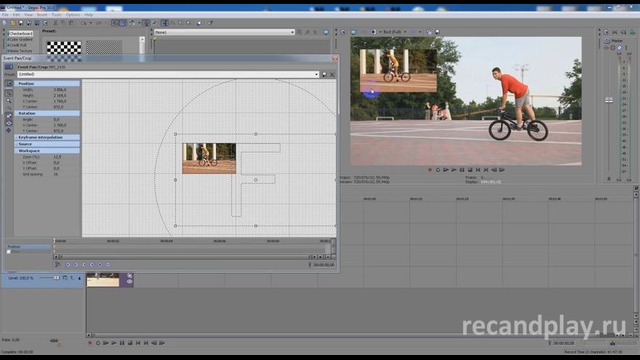Collapse the Rotation property group
Image resolution: width=640 pixels, height=360 pixels.
[47, 113]
